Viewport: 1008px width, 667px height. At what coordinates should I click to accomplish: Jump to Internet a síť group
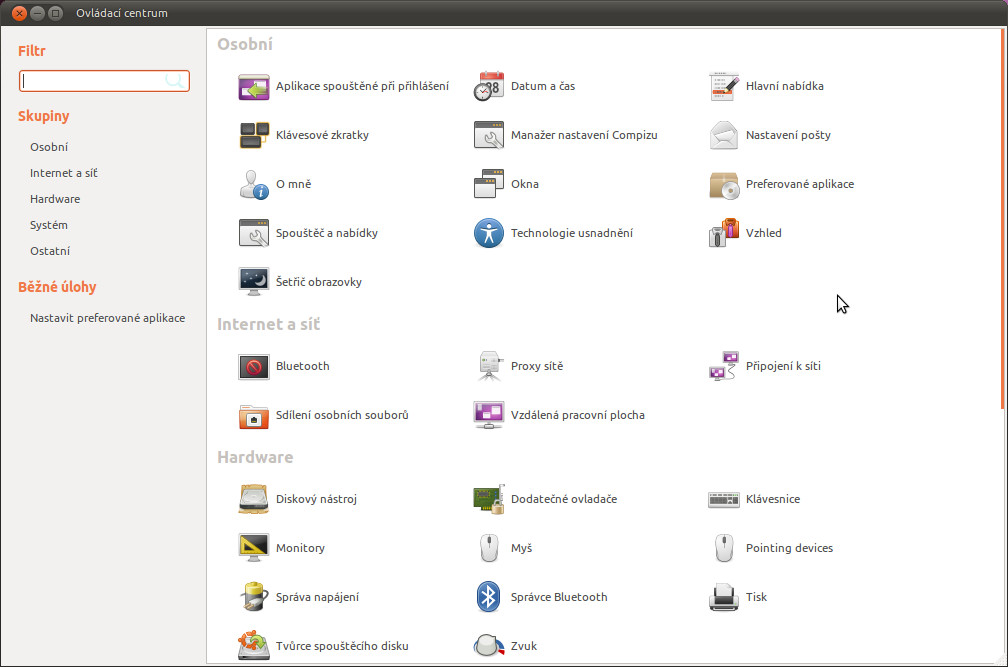click(64, 173)
